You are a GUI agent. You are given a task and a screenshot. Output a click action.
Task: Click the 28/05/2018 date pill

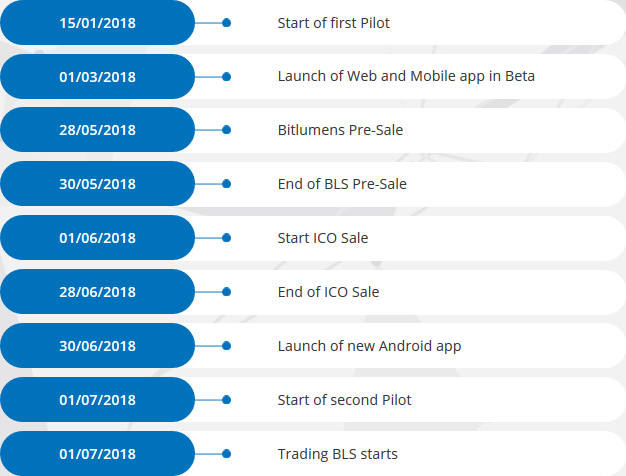click(97, 130)
